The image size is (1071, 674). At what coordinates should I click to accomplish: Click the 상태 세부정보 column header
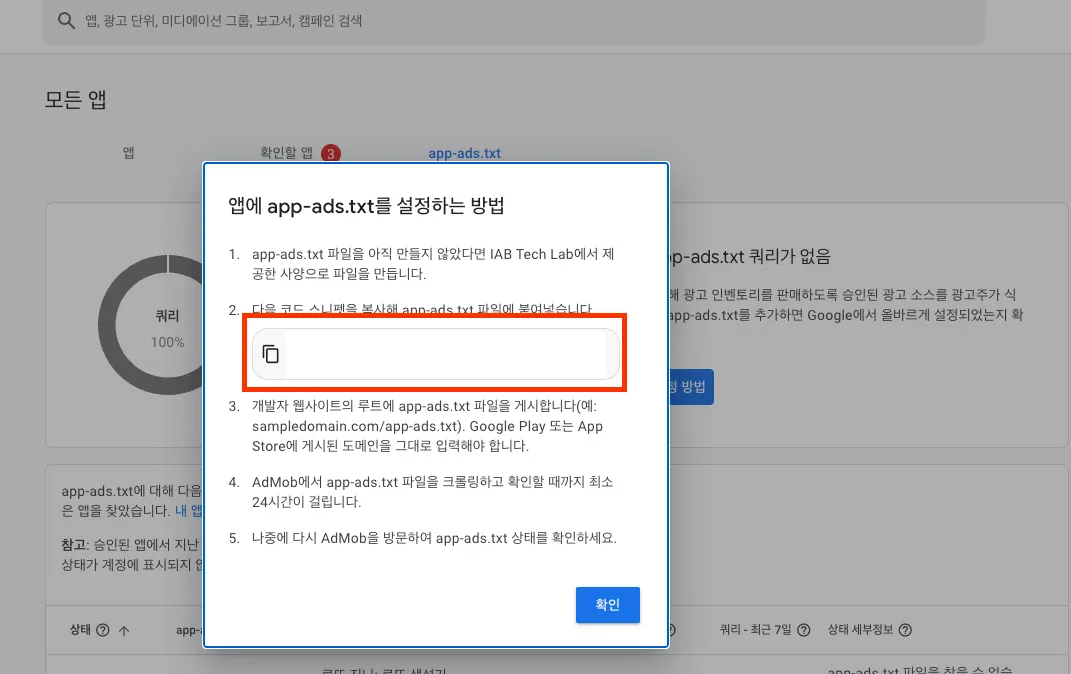(x=861, y=630)
